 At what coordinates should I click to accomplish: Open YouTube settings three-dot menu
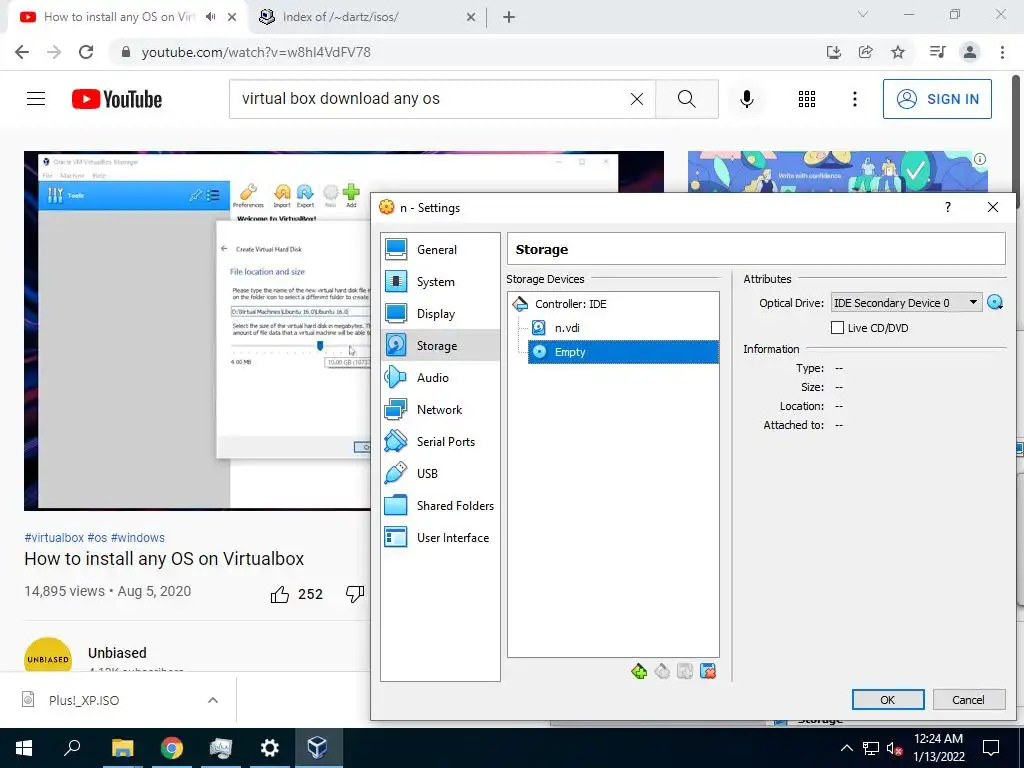click(x=854, y=99)
